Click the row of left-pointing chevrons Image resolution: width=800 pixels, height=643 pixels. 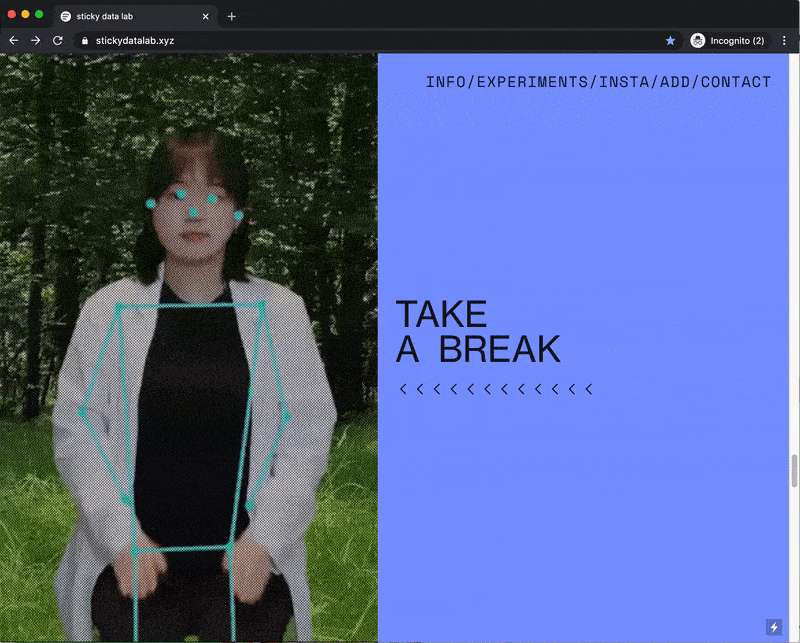pyautogui.click(x=496, y=389)
